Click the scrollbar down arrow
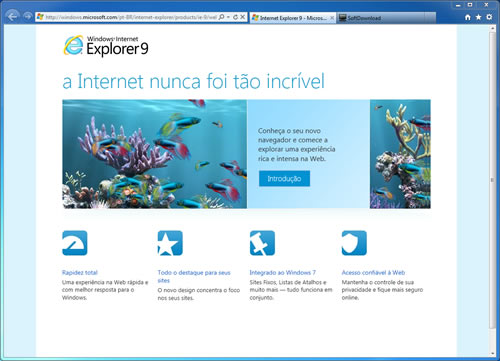The width and height of the screenshot is (500, 361). coord(493,353)
